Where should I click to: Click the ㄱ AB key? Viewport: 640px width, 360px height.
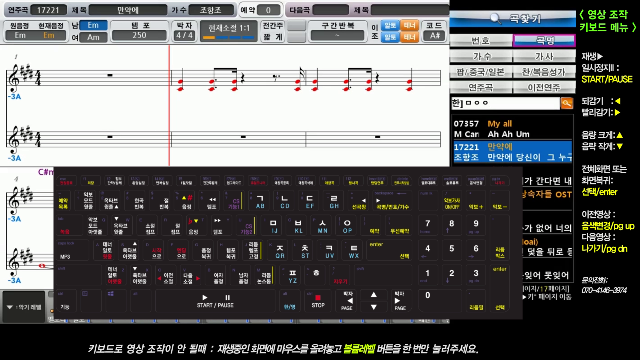[x=260, y=201]
